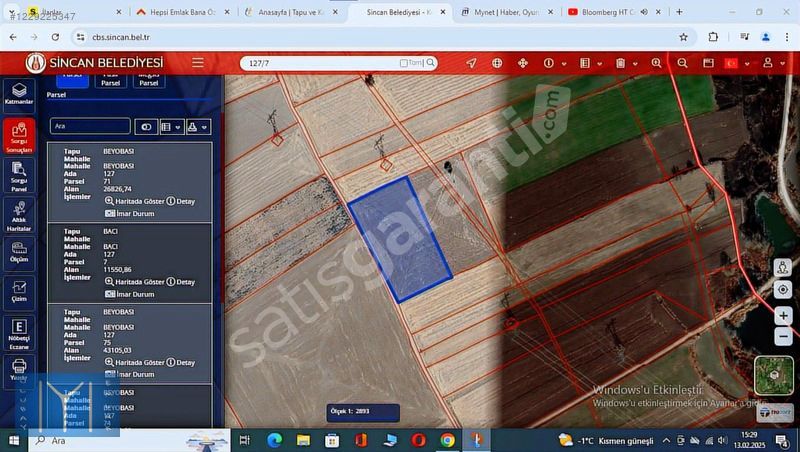
Task: Toggle the switch next to Ara field
Action: click(146, 127)
